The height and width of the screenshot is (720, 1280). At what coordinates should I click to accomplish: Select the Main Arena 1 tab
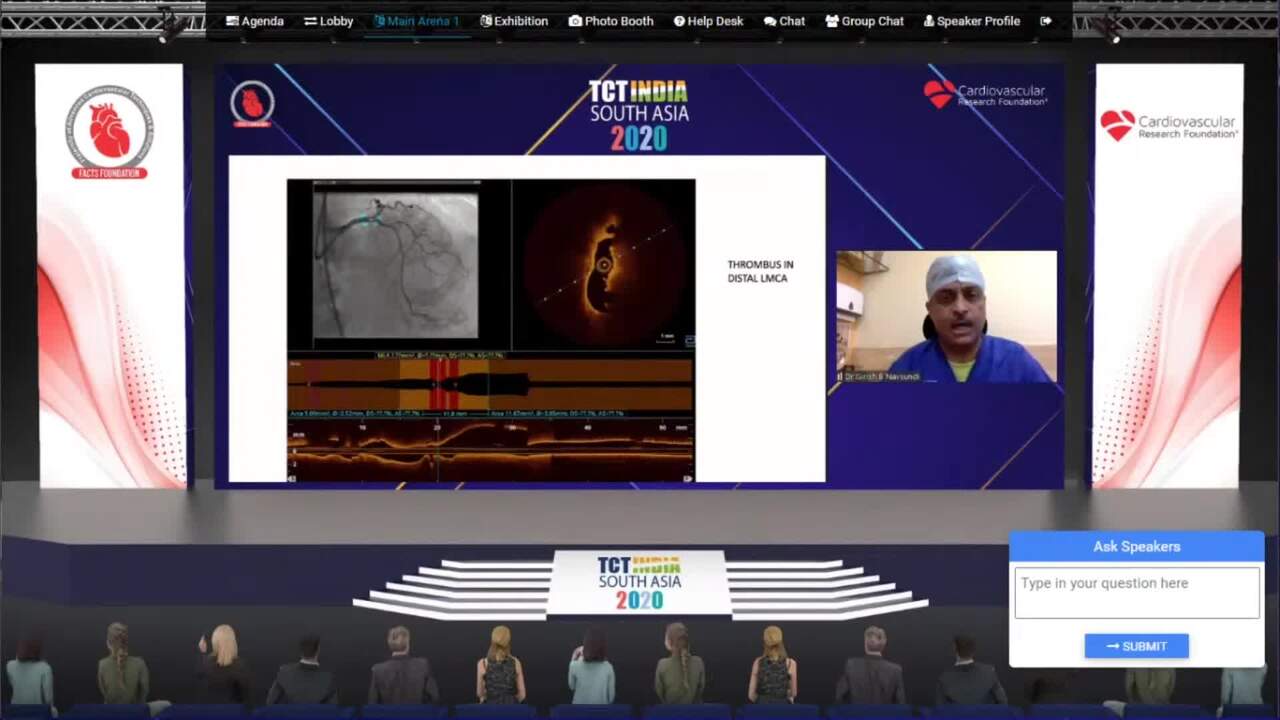point(416,21)
